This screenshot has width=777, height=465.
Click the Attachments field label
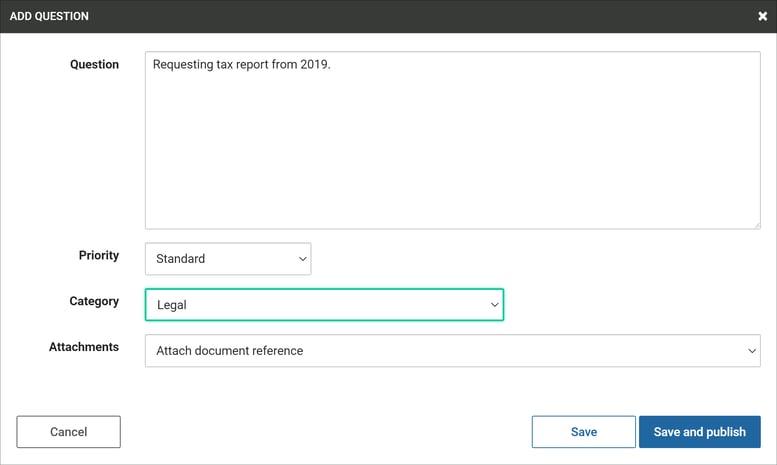pyautogui.click(x=84, y=347)
